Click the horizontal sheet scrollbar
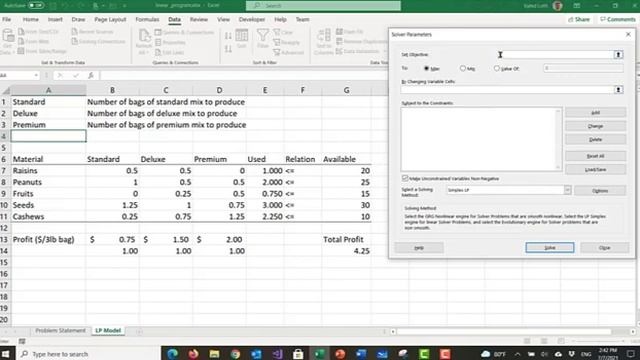The image size is (640, 360). tap(504, 331)
